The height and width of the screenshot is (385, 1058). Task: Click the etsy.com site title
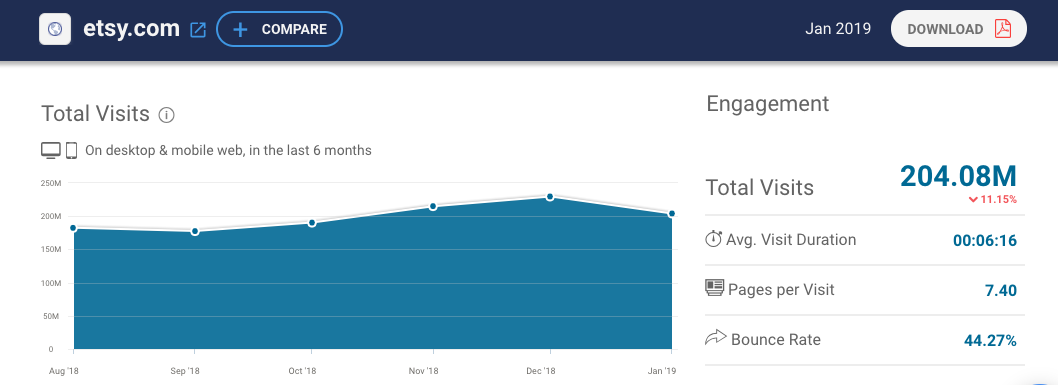click(x=132, y=29)
